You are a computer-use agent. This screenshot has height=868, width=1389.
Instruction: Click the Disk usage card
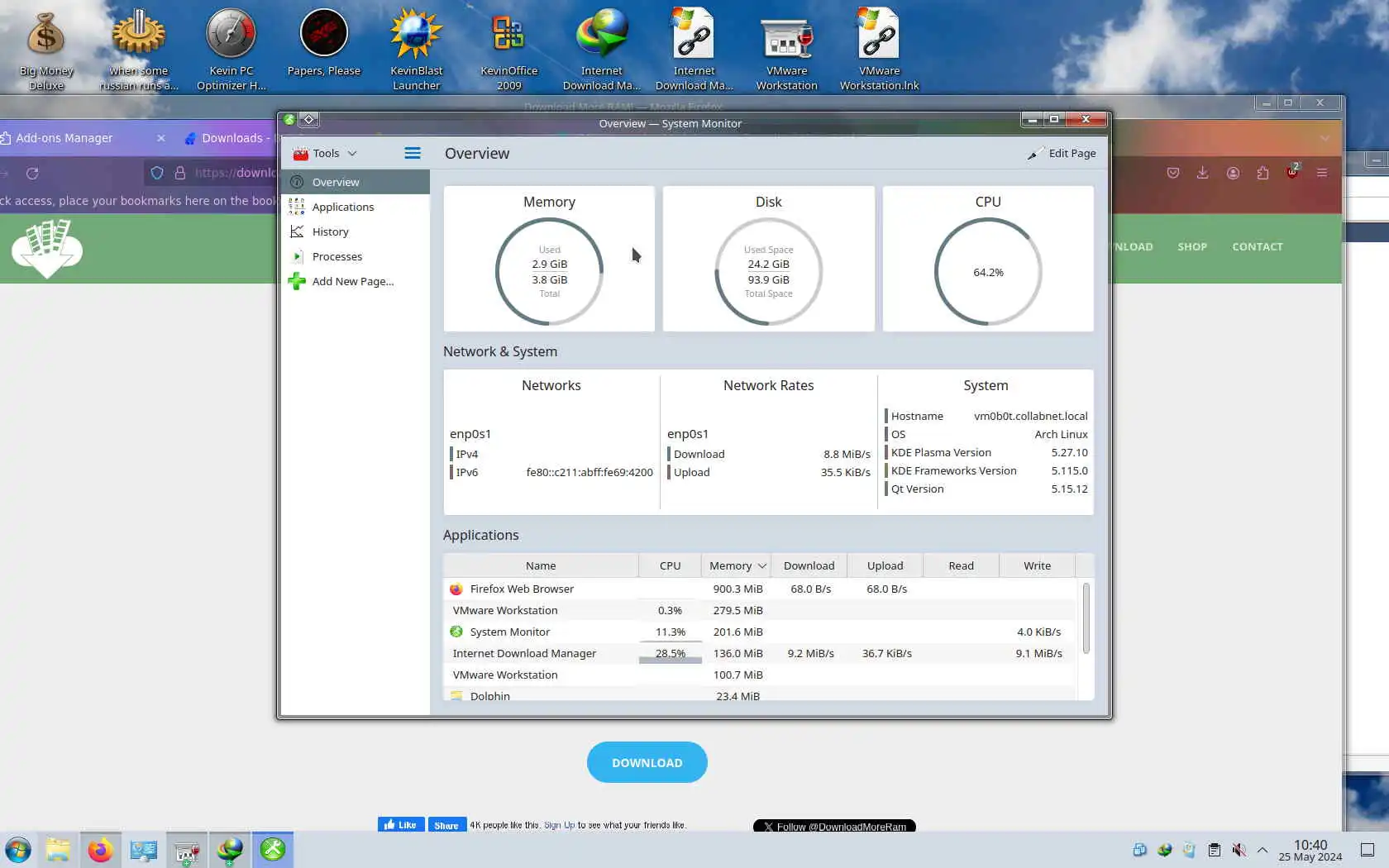[769, 259]
